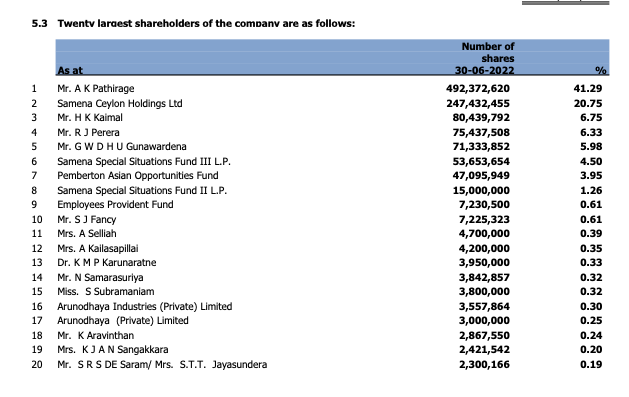Select 'Samena Special Situations Fund II L.P.'
The height and width of the screenshot is (397, 629).
[142, 190]
